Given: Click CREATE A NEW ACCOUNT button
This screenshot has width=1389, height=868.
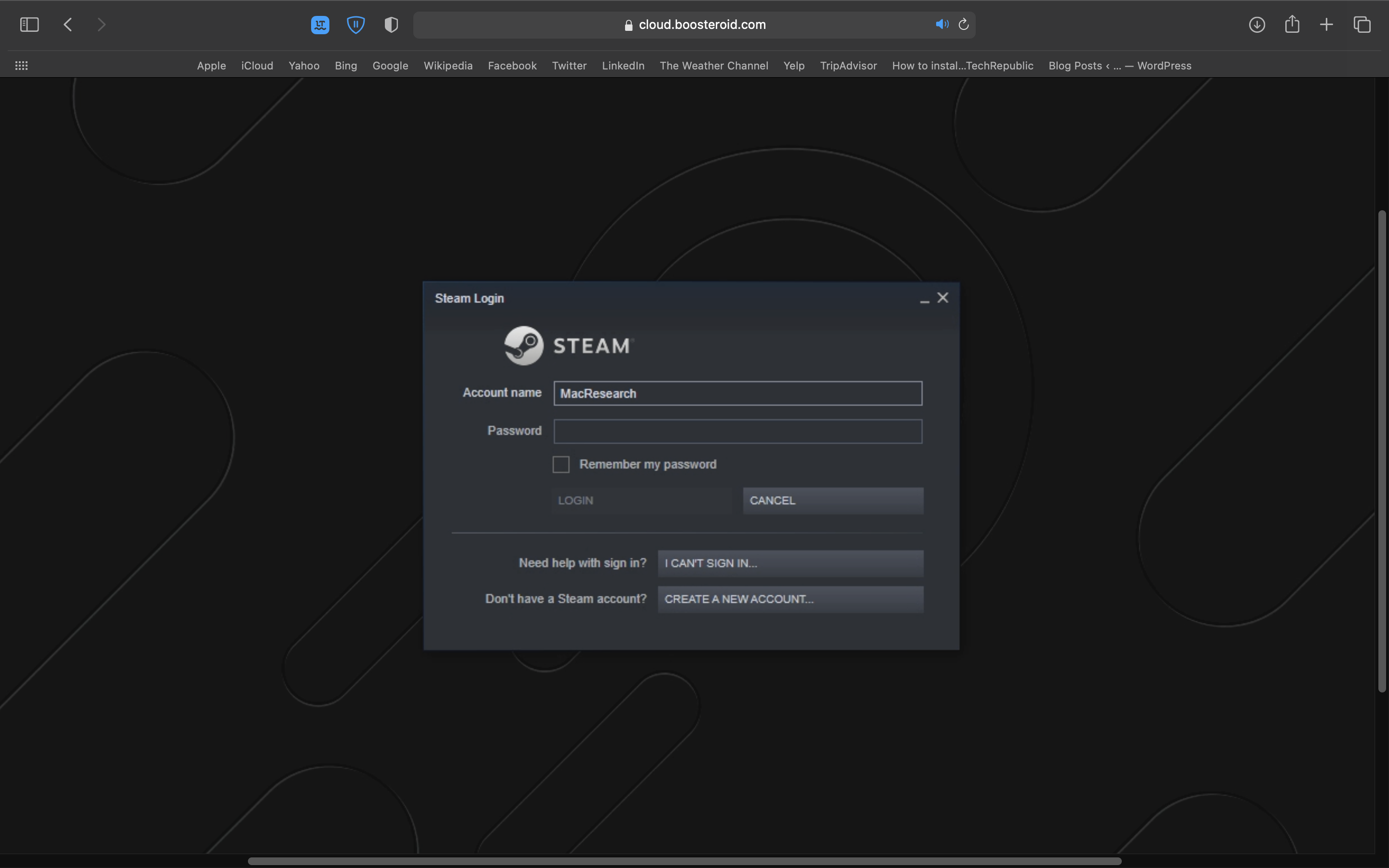Looking at the screenshot, I should point(790,599).
